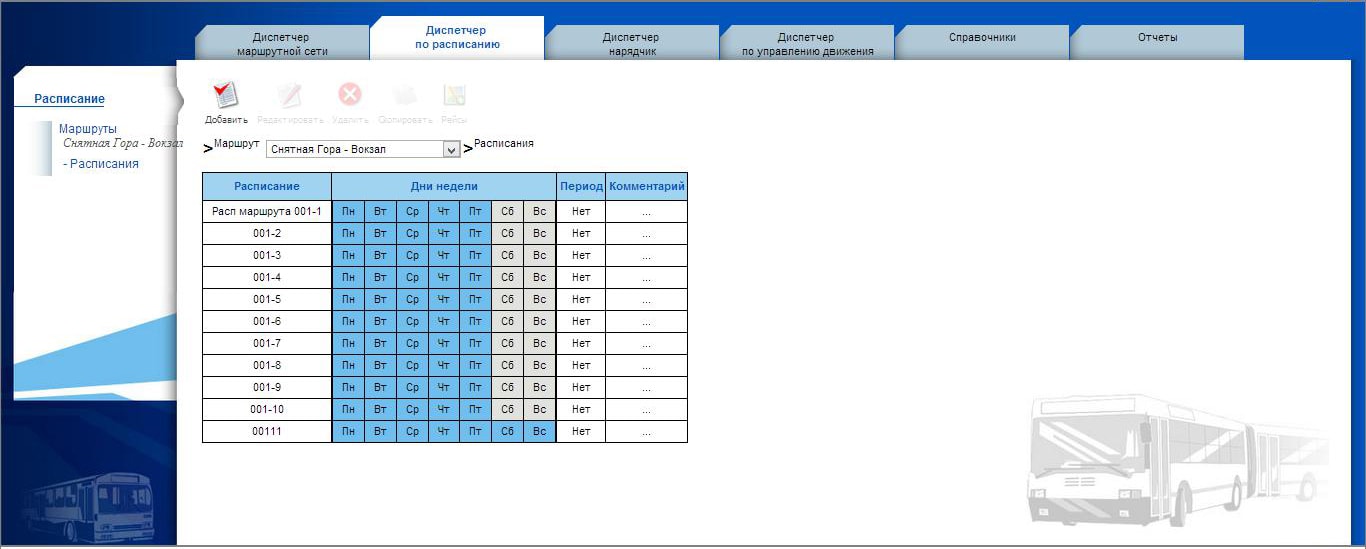Click the Скопировать (Copy) icon
This screenshot has height=549, width=1366.
pyautogui.click(x=405, y=97)
